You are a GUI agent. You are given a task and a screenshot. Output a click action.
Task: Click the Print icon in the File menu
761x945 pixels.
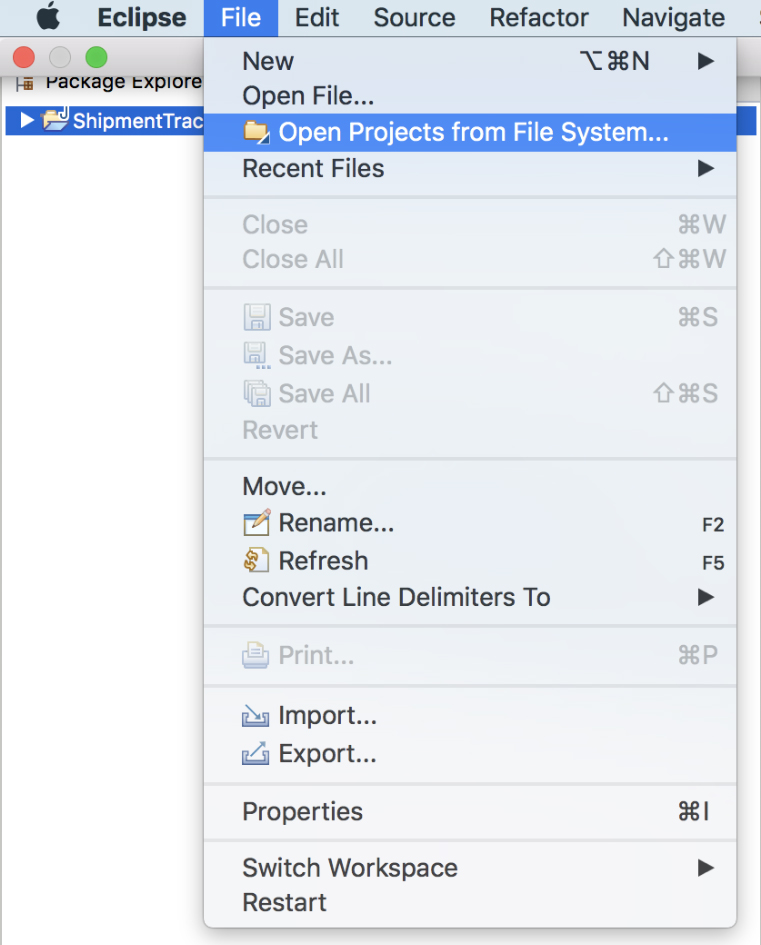click(x=256, y=654)
